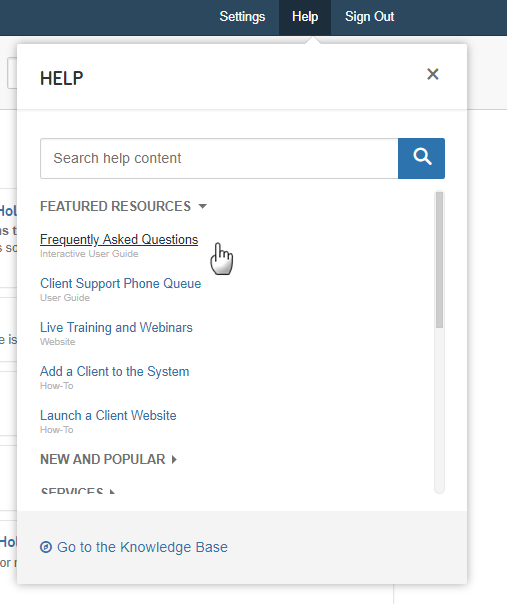This screenshot has width=507, height=604.
Task: Open Live Training and Webinars link
Action: 116,327
